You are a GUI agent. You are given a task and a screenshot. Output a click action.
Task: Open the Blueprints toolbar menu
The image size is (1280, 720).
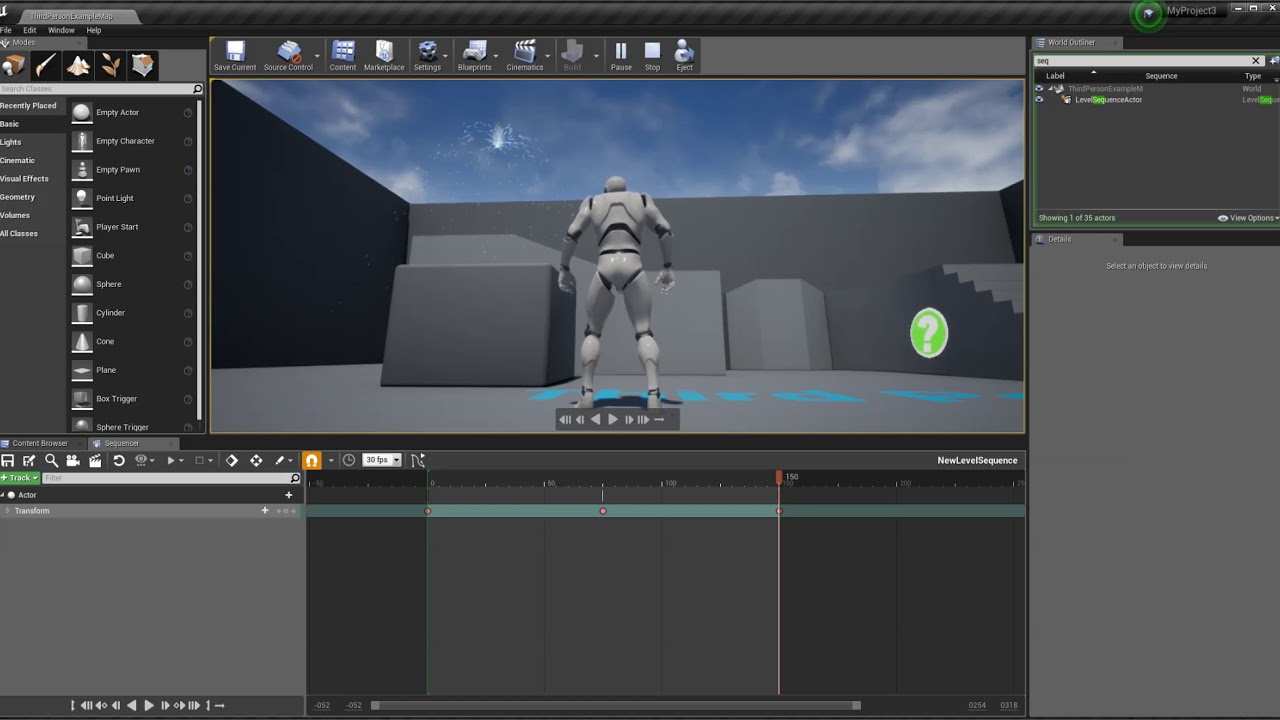point(475,56)
